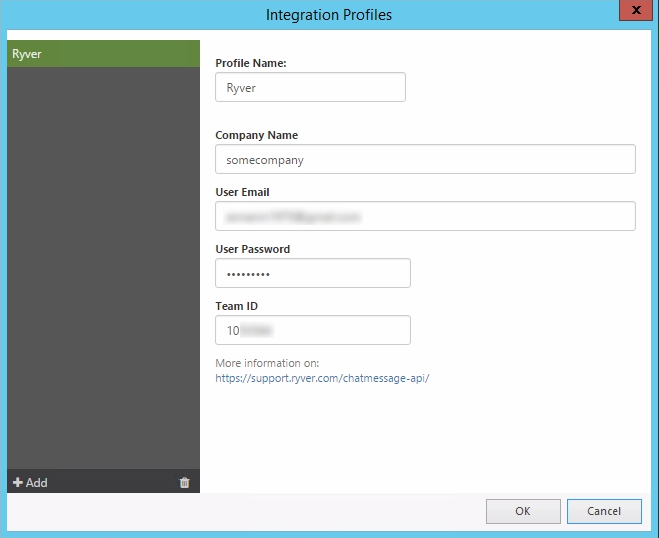Click the Team ID input box
Image resolution: width=659 pixels, height=538 pixels.
[313, 330]
